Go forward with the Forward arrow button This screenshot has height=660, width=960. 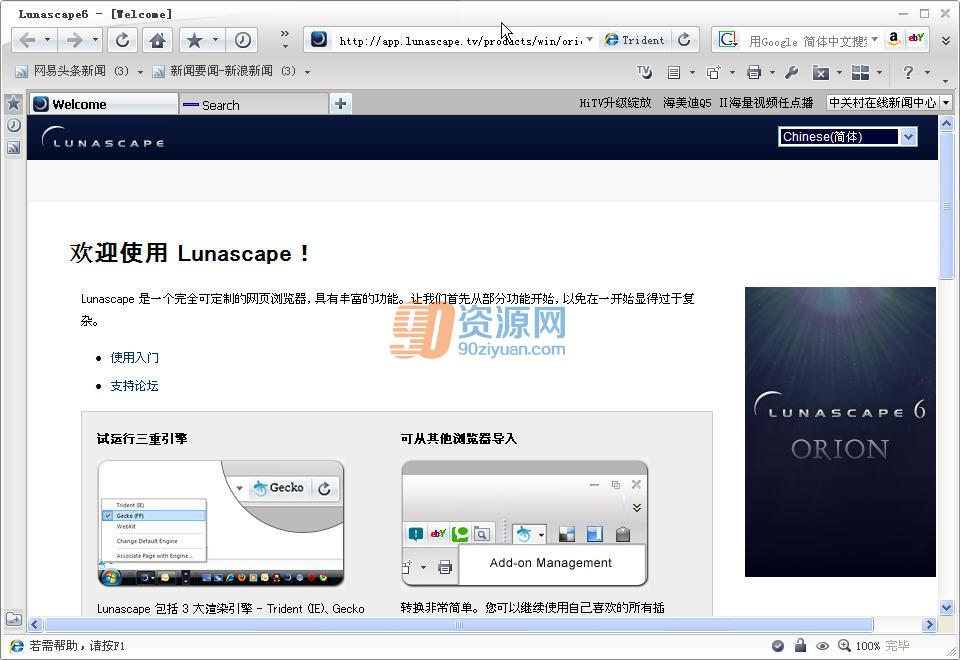click(74, 40)
